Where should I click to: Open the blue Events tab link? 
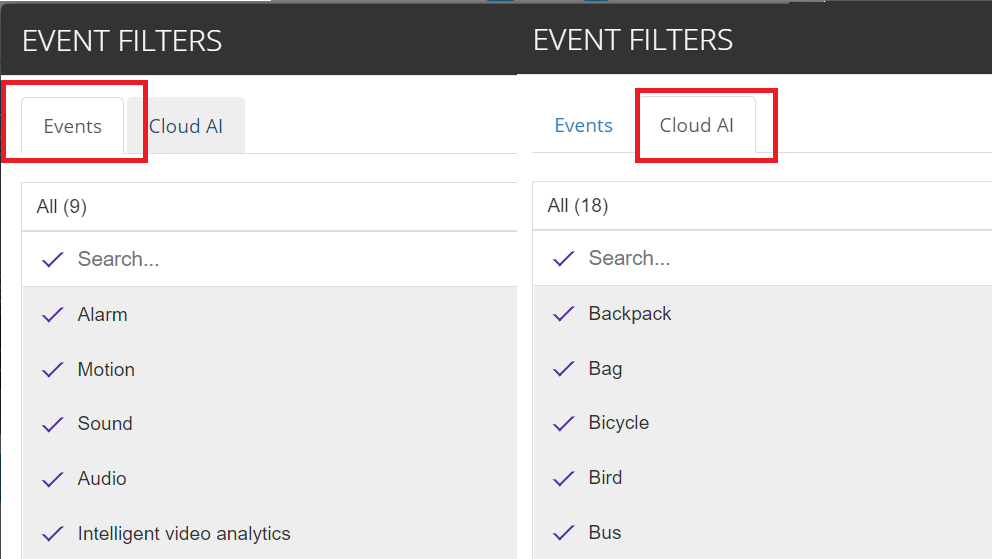583,126
